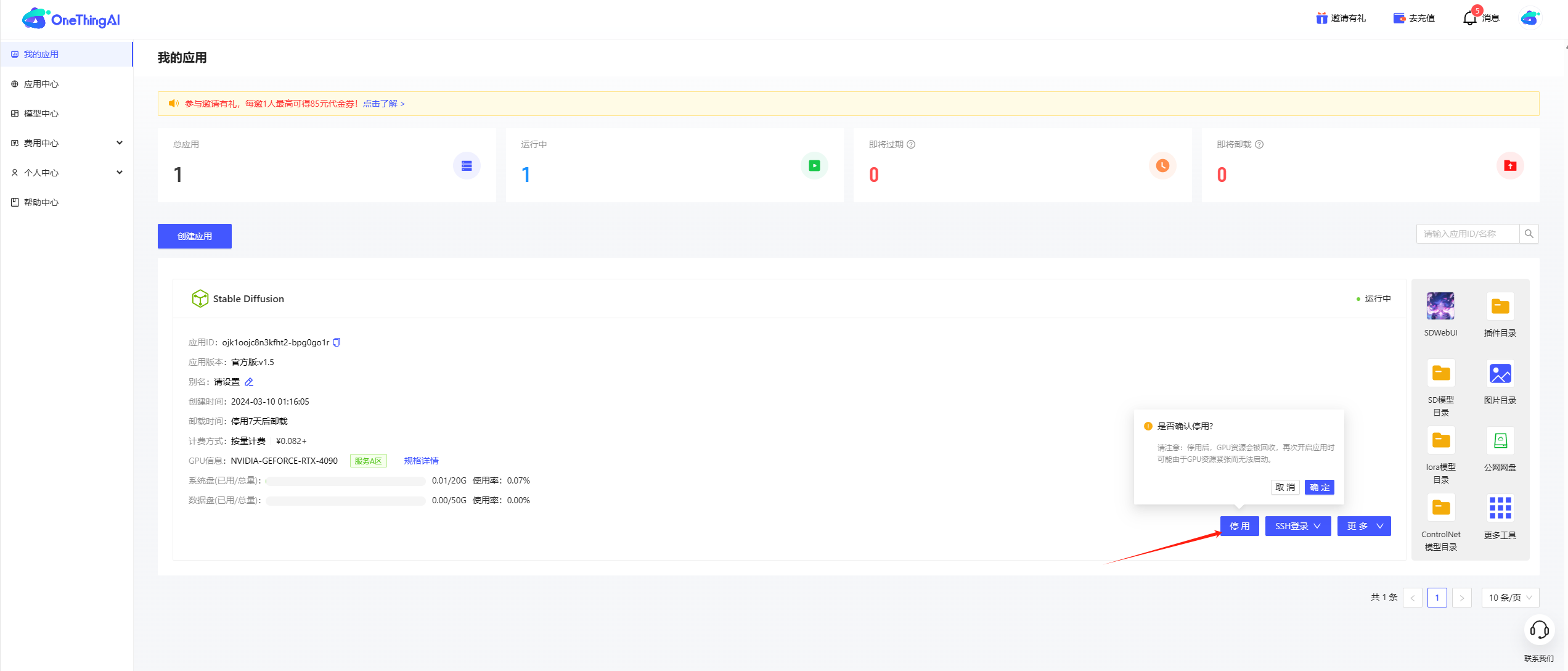The height and width of the screenshot is (671, 1568).
Task: Open the ControlNet模型目录 folder icon
Action: coord(1440,508)
